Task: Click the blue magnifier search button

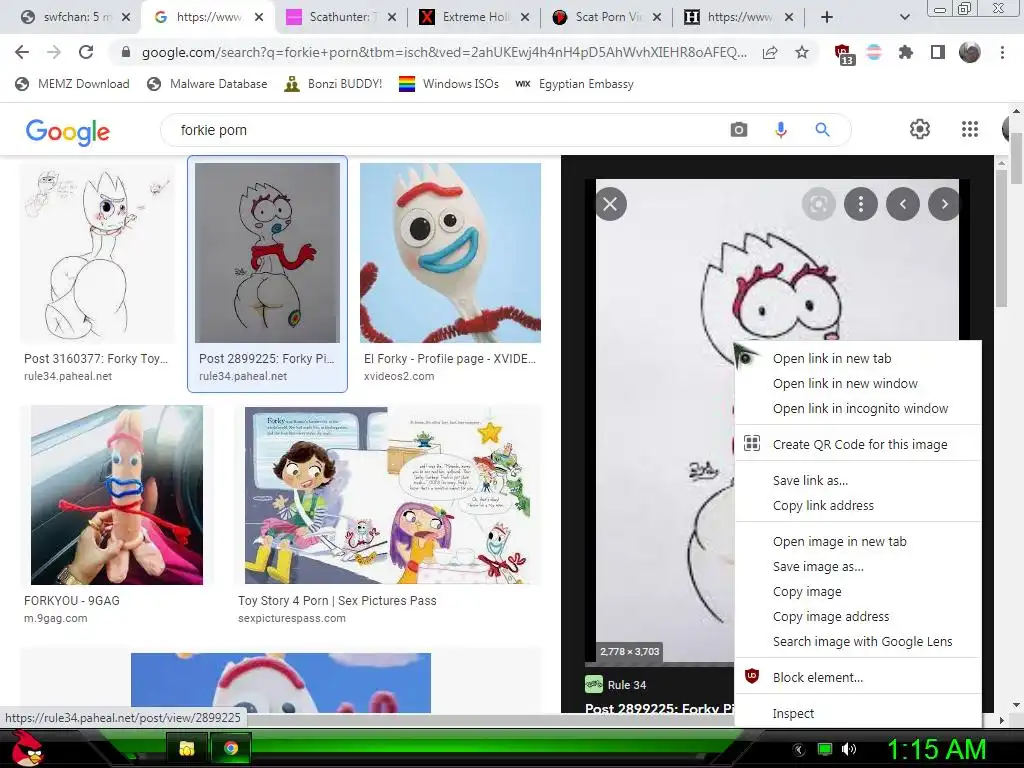Action: coord(822,130)
